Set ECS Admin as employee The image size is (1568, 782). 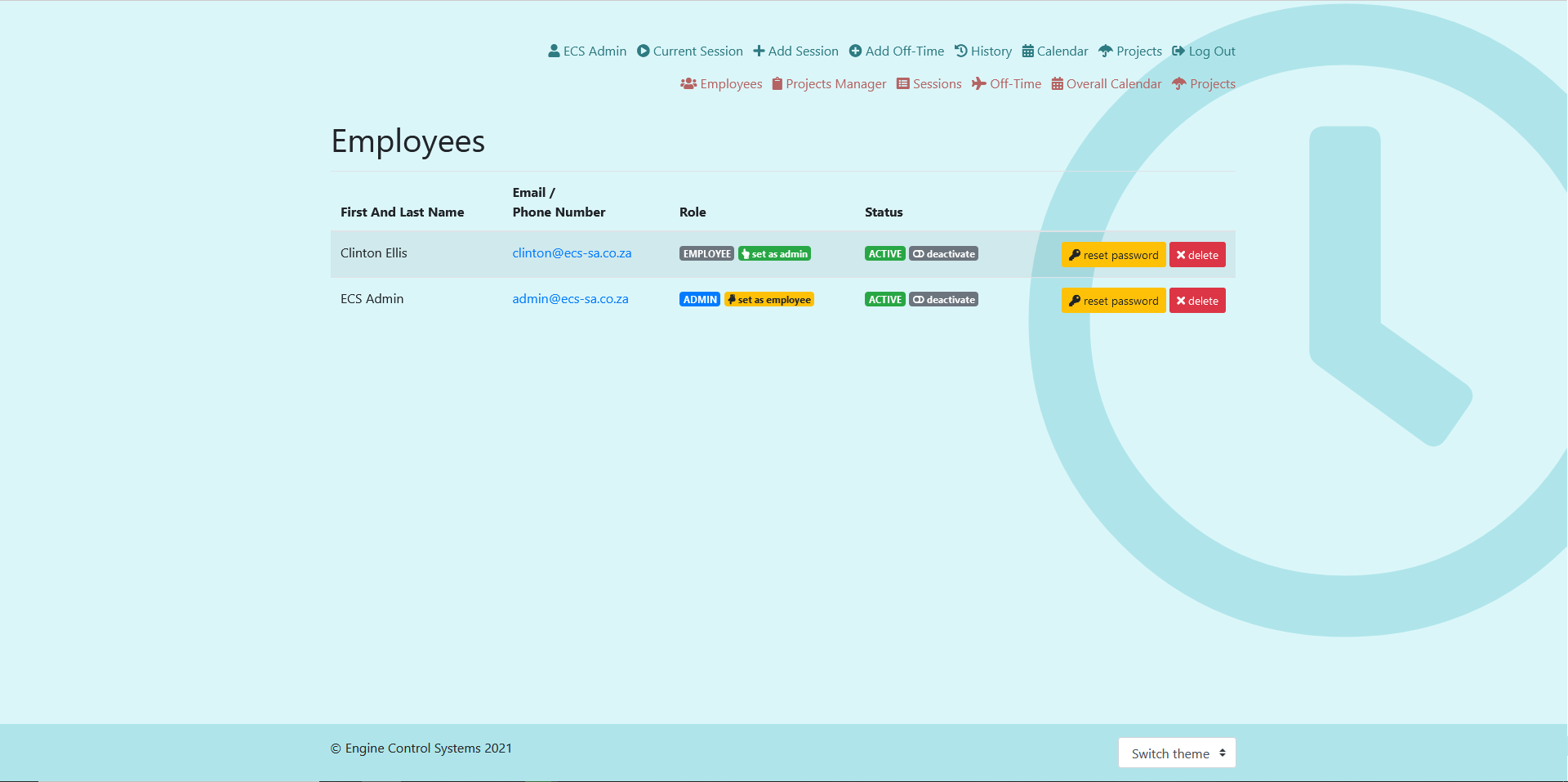click(768, 299)
